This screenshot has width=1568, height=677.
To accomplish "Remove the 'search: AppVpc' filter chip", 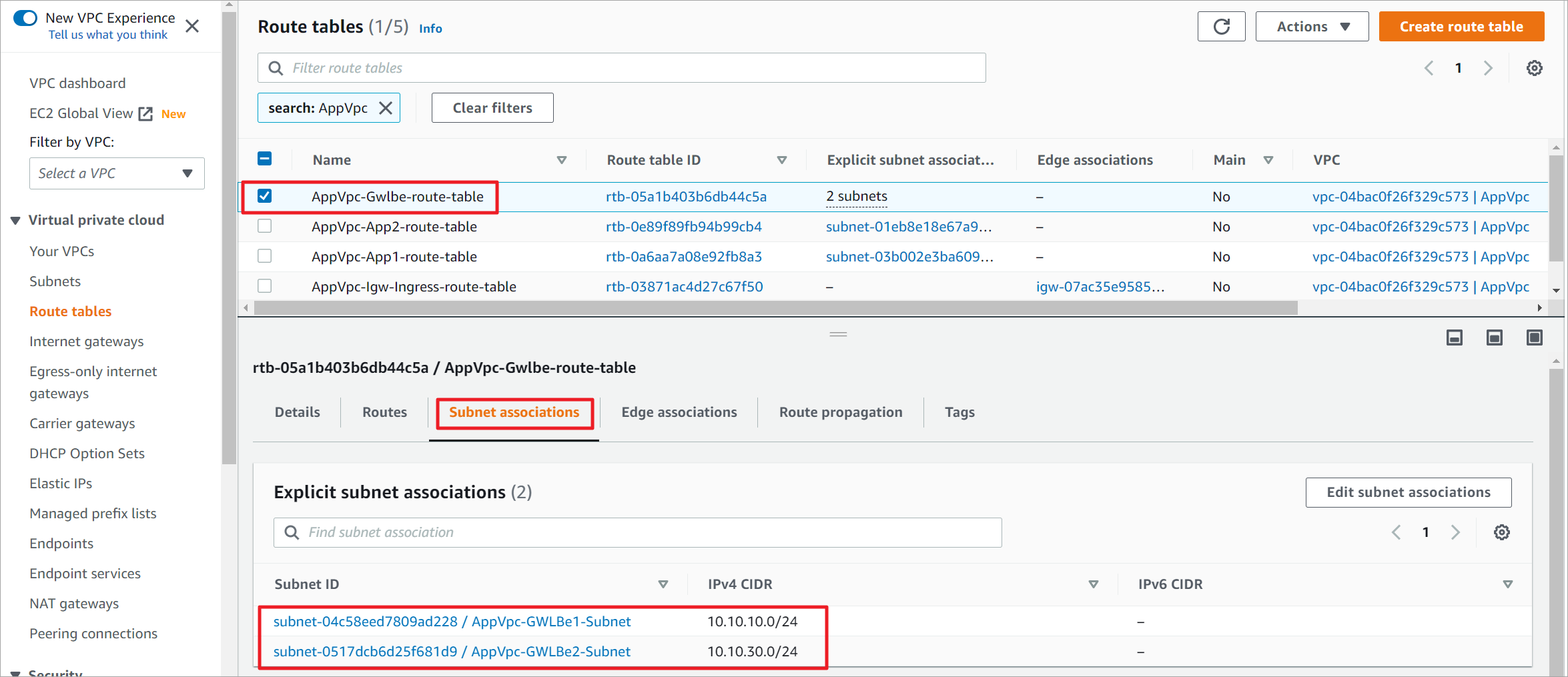I will tap(386, 108).
